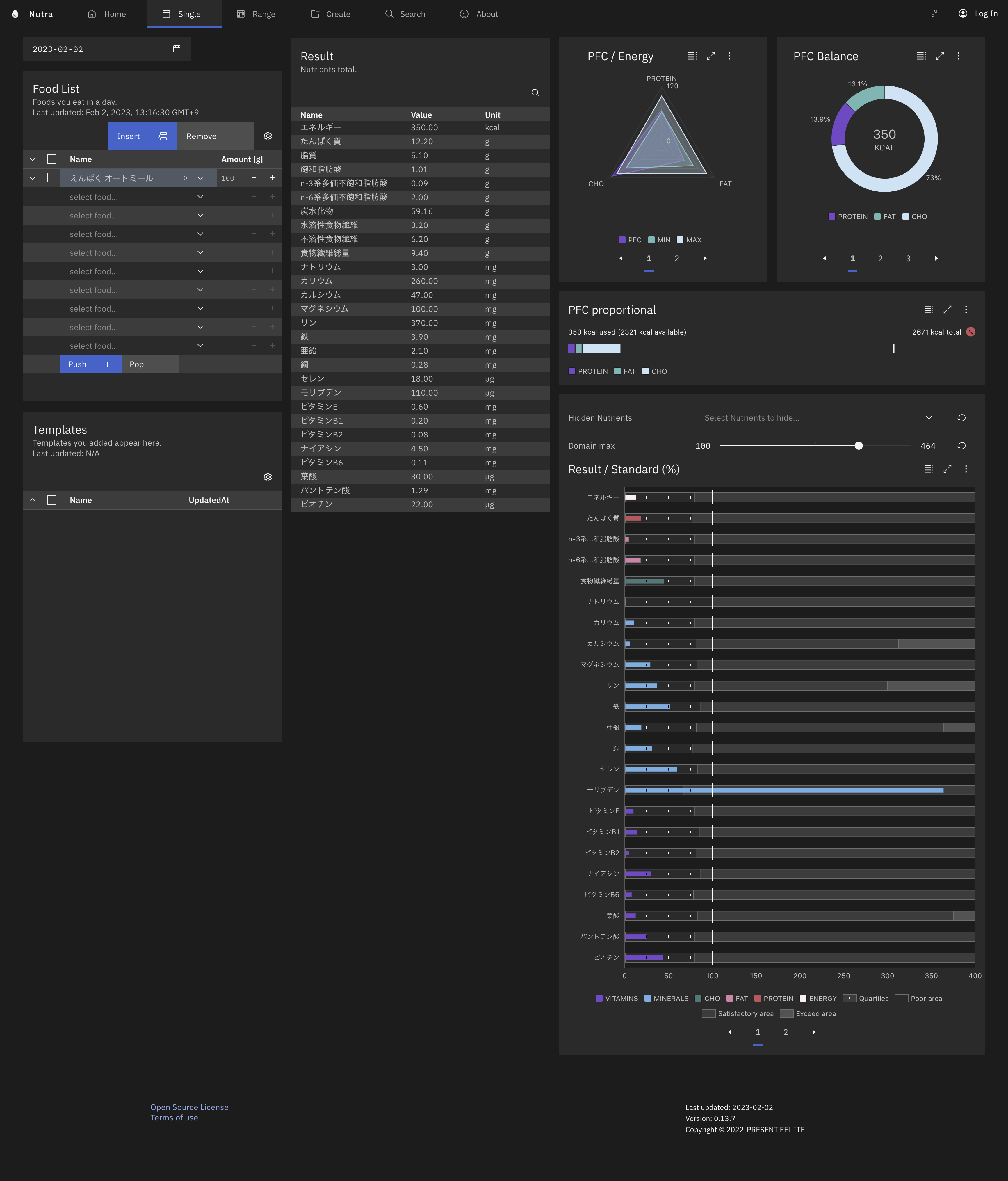The height and width of the screenshot is (1181, 1008).
Task: Go to next PFC / Energy legend page
Action: [x=705, y=258]
